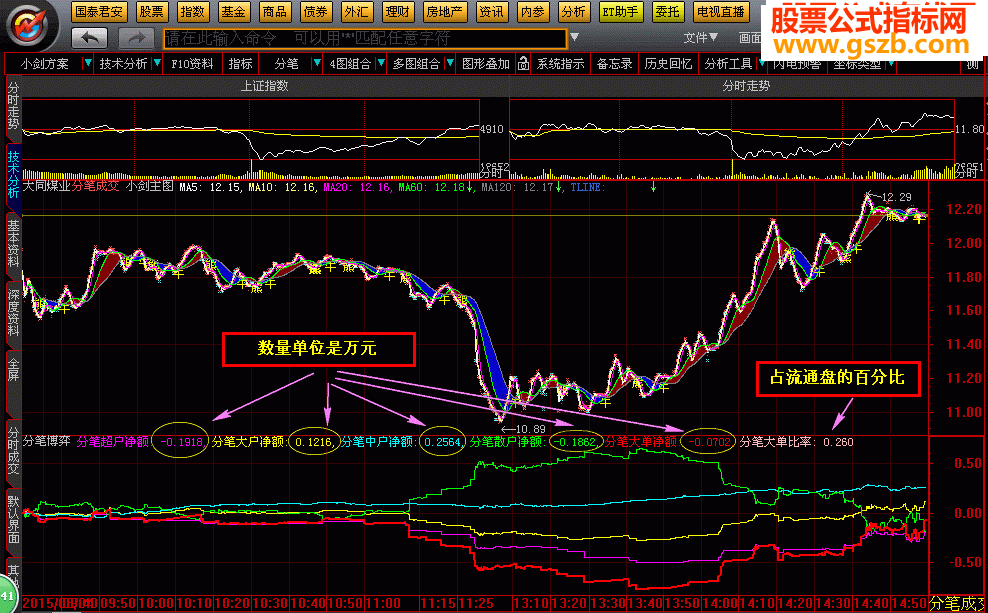Switch to the 深度资料 side tab
This screenshot has width=988, height=613.
pyautogui.click(x=13, y=313)
